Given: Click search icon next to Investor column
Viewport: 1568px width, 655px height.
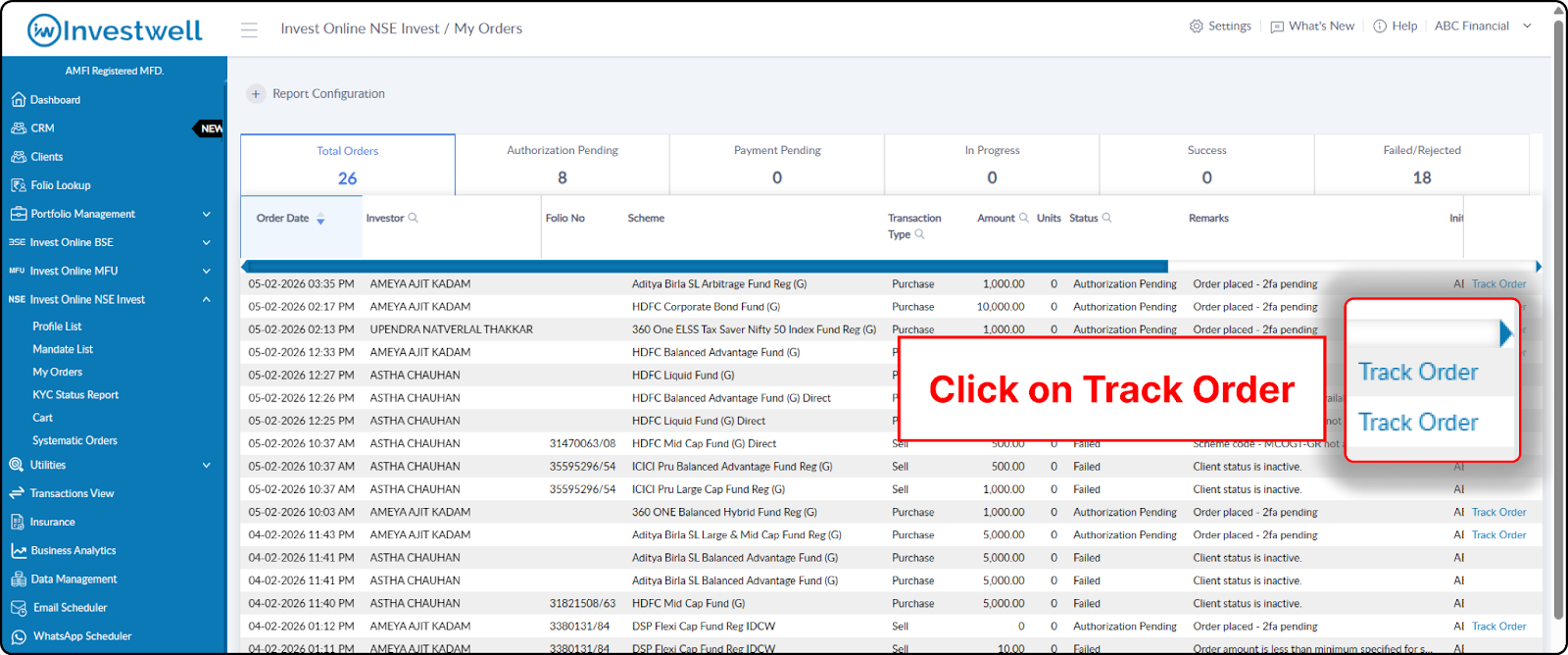Looking at the screenshot, I should click(413, 218).
